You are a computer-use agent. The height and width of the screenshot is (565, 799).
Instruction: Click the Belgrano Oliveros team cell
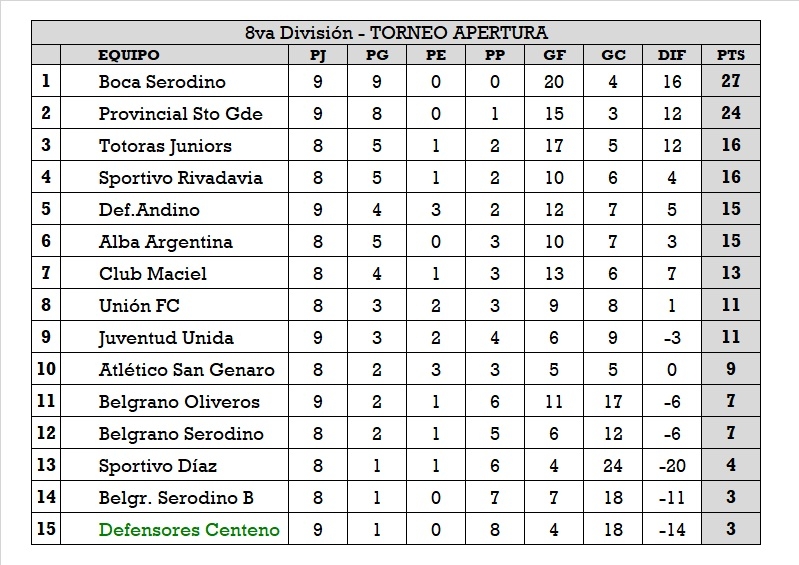tap(179, 402)
